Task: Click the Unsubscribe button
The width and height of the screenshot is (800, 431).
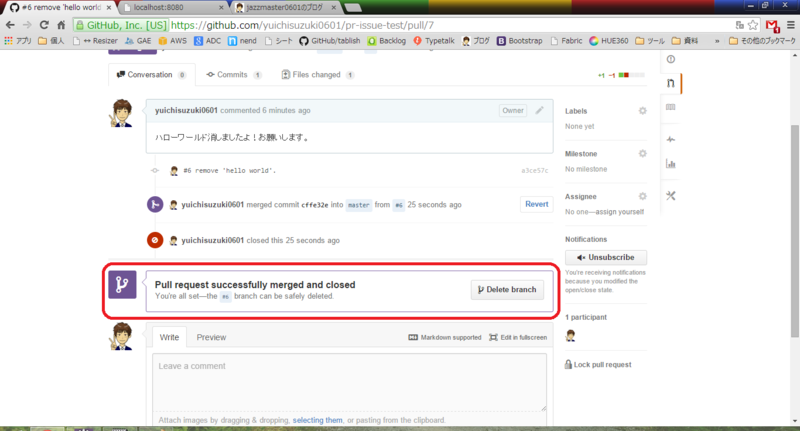Action: tap(606, 258)
